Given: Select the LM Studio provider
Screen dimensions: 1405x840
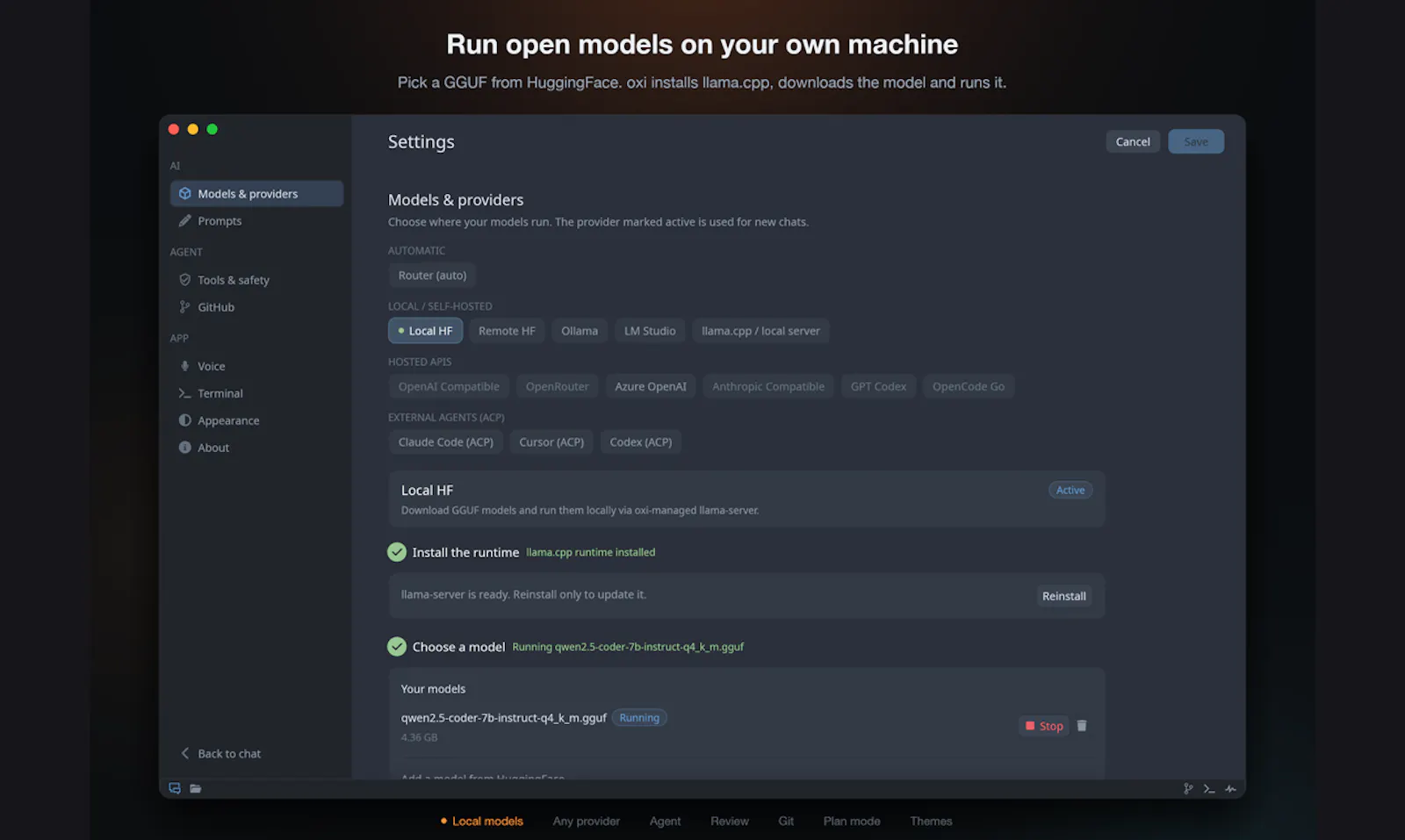Looking at the screenshot, I should (x=650, y=331).
